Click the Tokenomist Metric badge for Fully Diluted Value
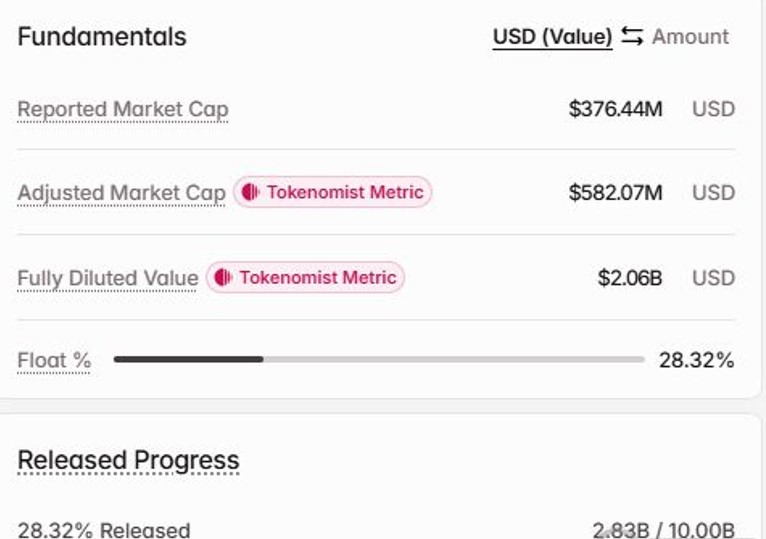This screenshot has width=766, height=539. tap(305, 277)
